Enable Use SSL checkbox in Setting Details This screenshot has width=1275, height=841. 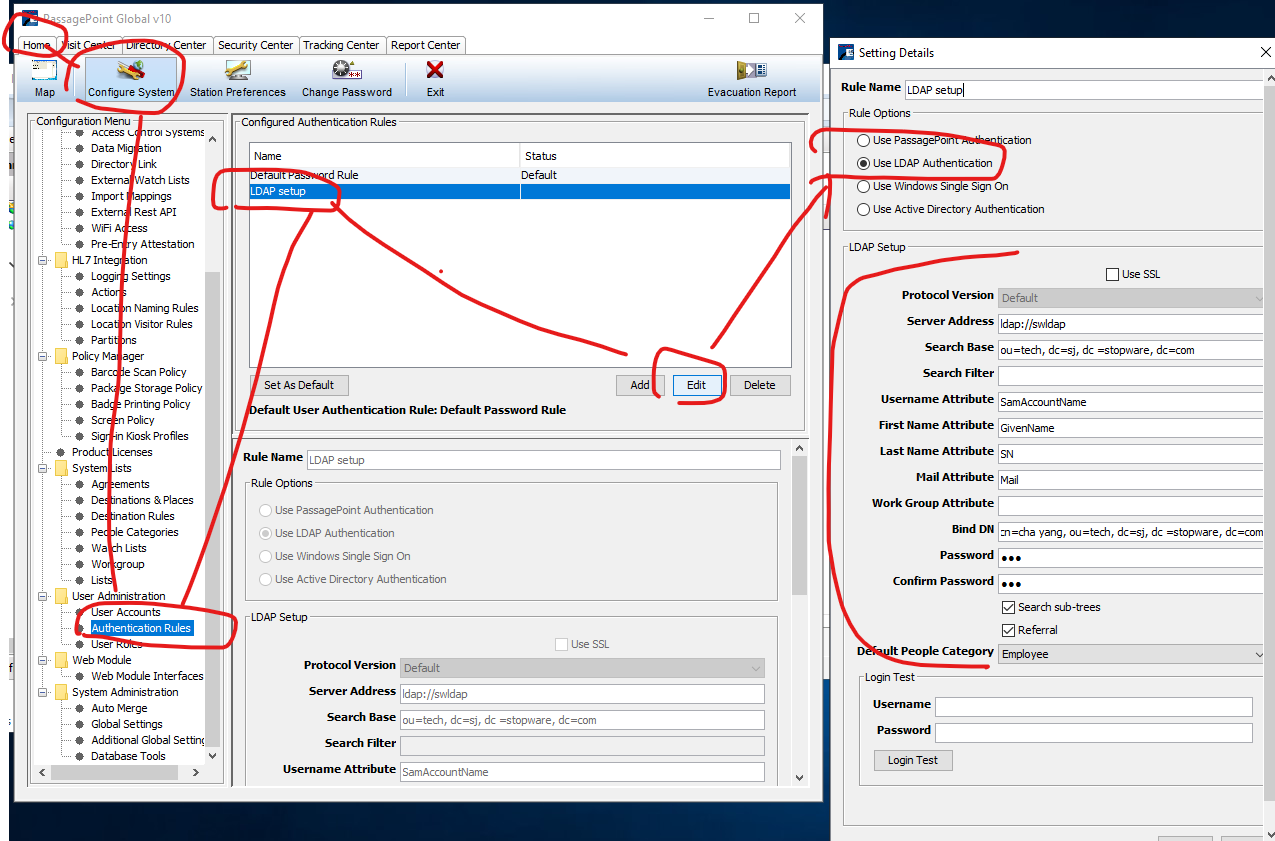pos(1112,274)
